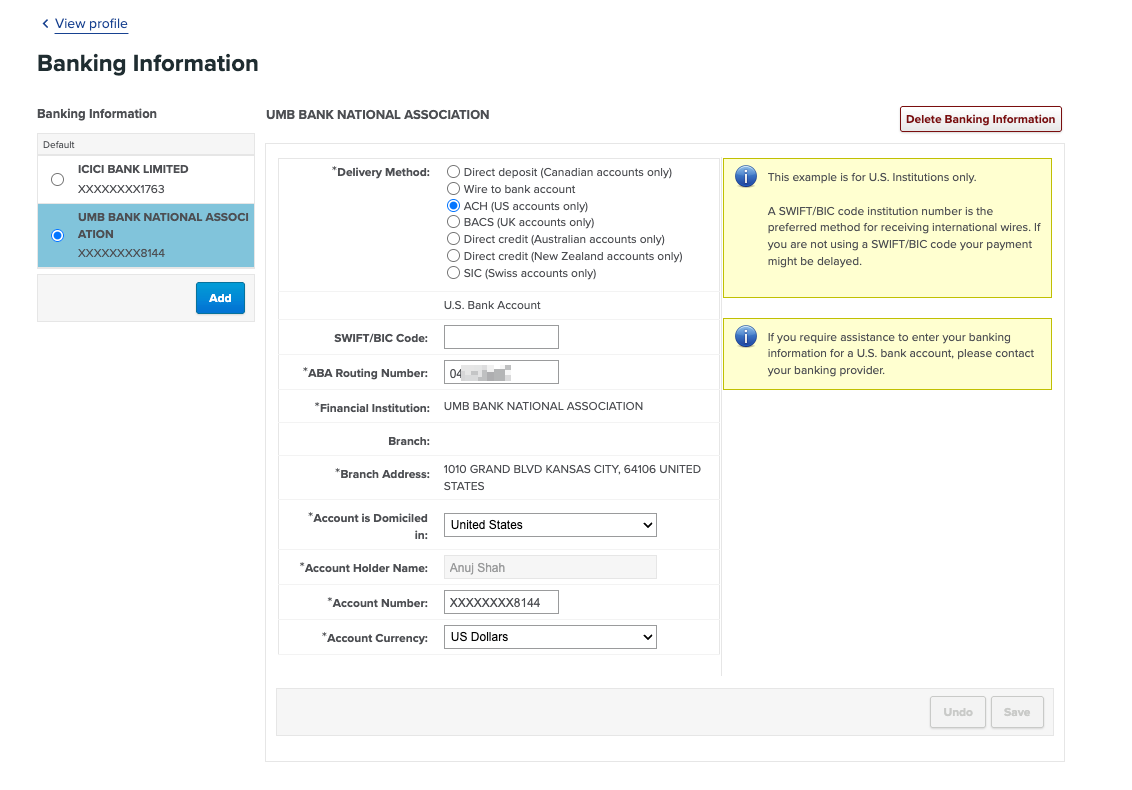Open the Account Currency dropdown

click(x=550, y=637)
